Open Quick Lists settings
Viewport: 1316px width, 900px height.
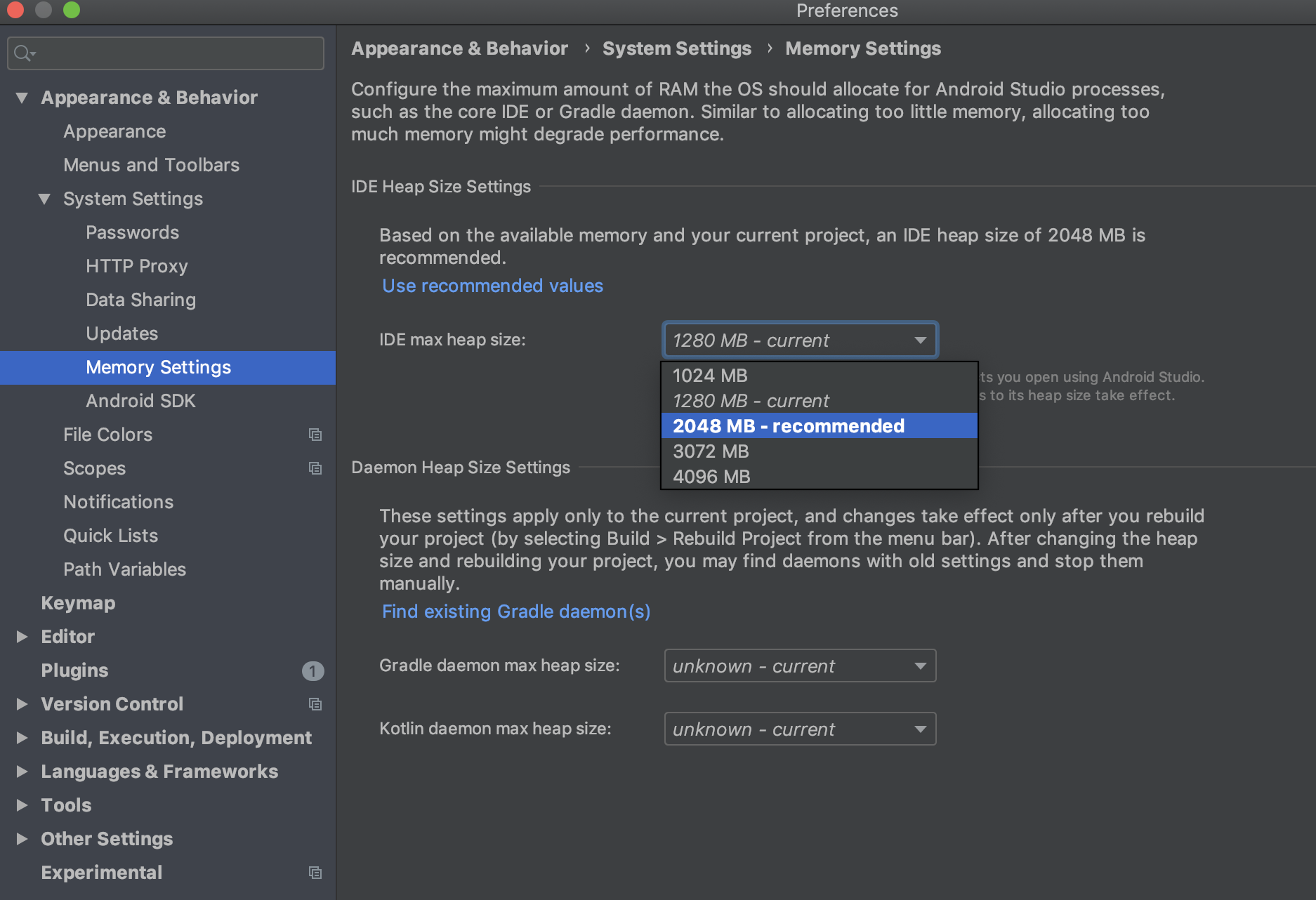110,536
